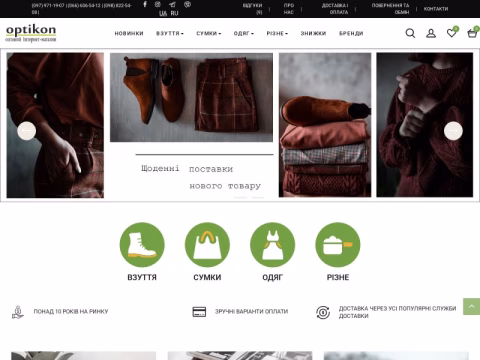Select the ОДЯГ category label
The image size is (480, 360).
(x=273, y=277)
